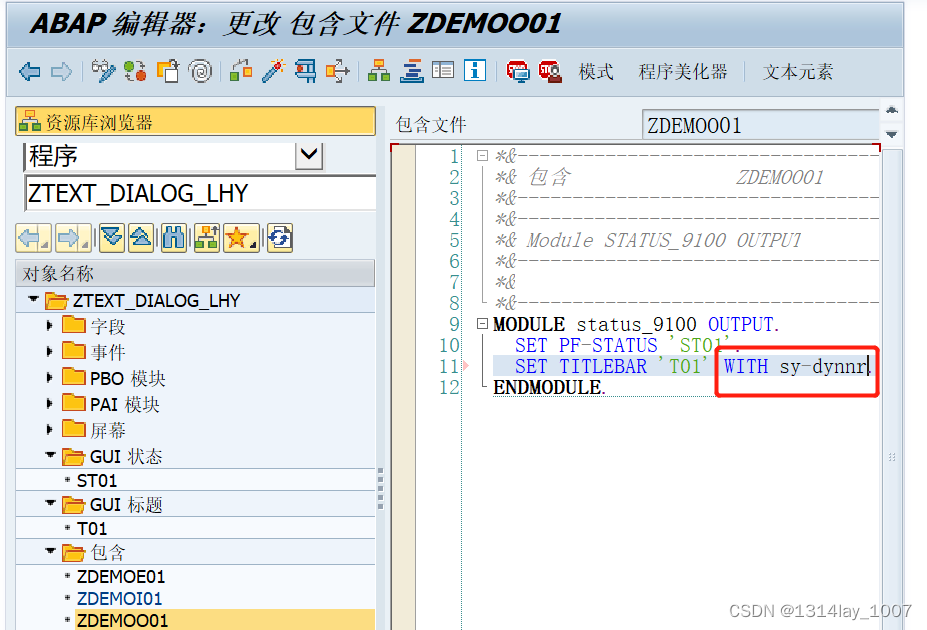Refresh the object list with the refresh icon
This screenshot has height=630, width=927.
278,237
